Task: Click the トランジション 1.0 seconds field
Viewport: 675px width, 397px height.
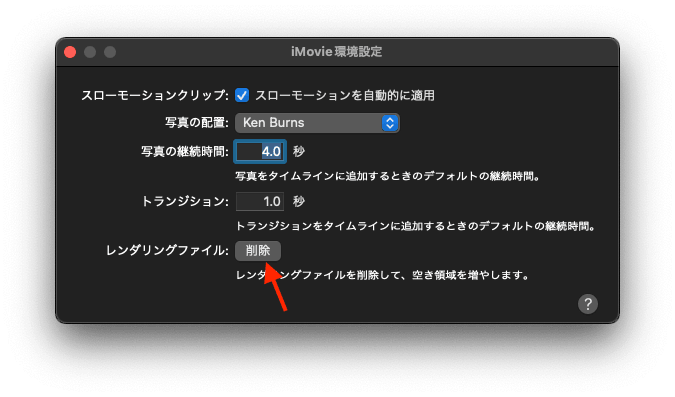Action: [x=260, y=202]
